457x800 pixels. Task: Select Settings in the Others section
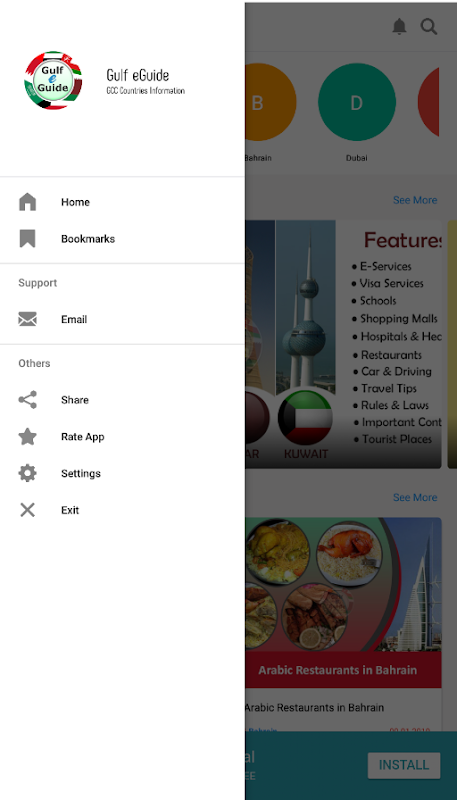(x=122, y=473)
